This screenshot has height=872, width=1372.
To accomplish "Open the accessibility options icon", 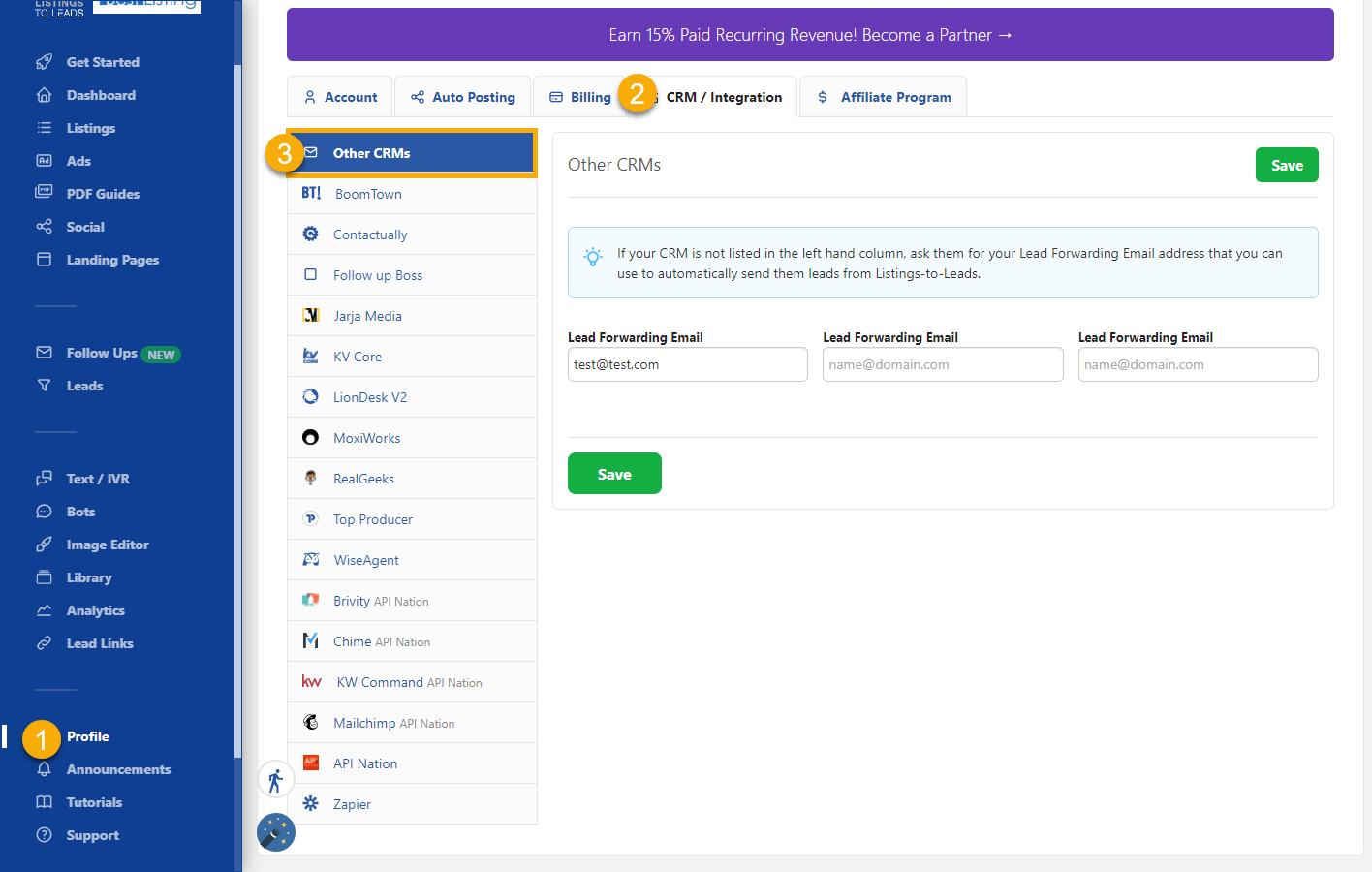I will pos(276,777).
